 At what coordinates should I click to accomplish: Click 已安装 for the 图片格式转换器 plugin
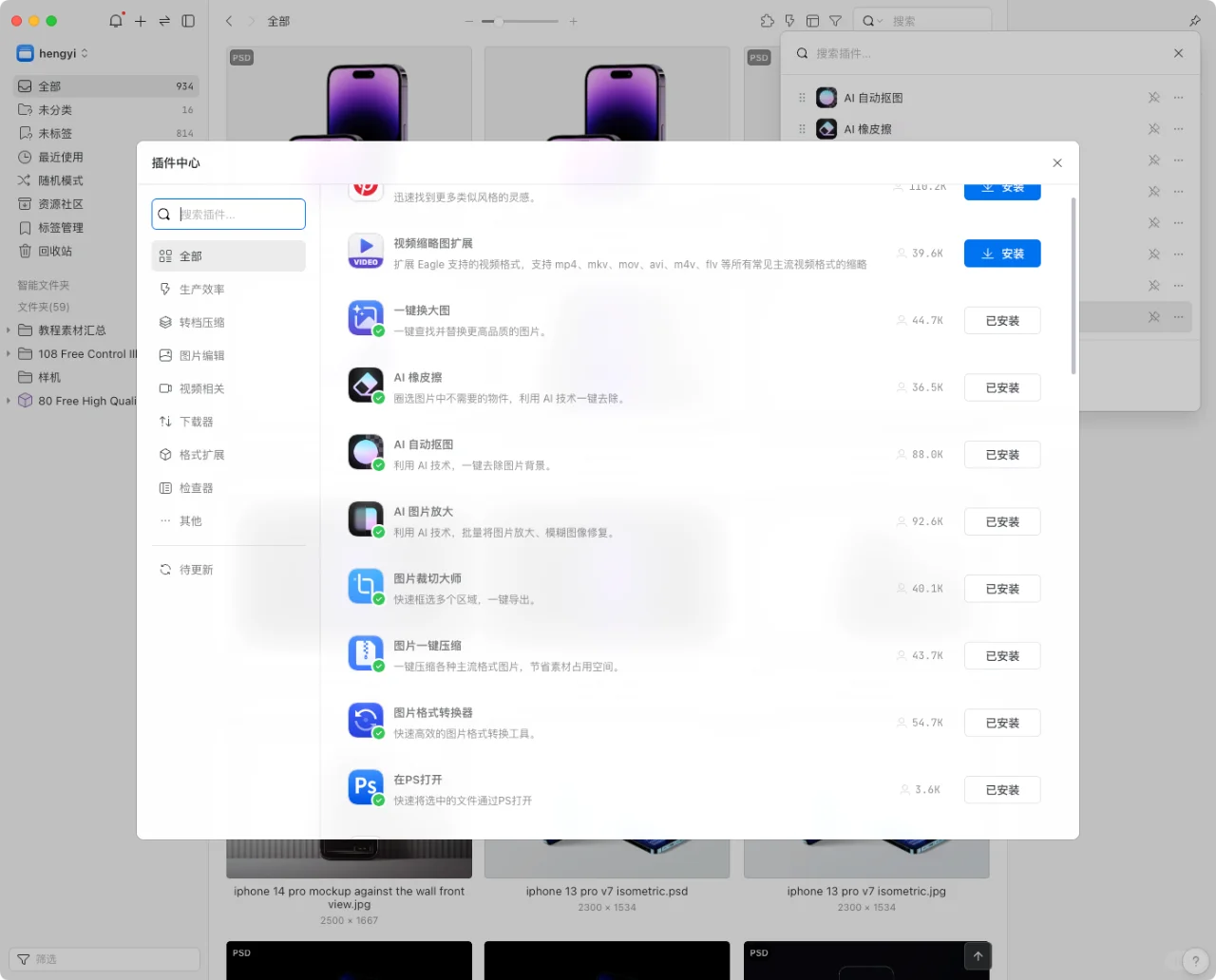(1002, 723)
